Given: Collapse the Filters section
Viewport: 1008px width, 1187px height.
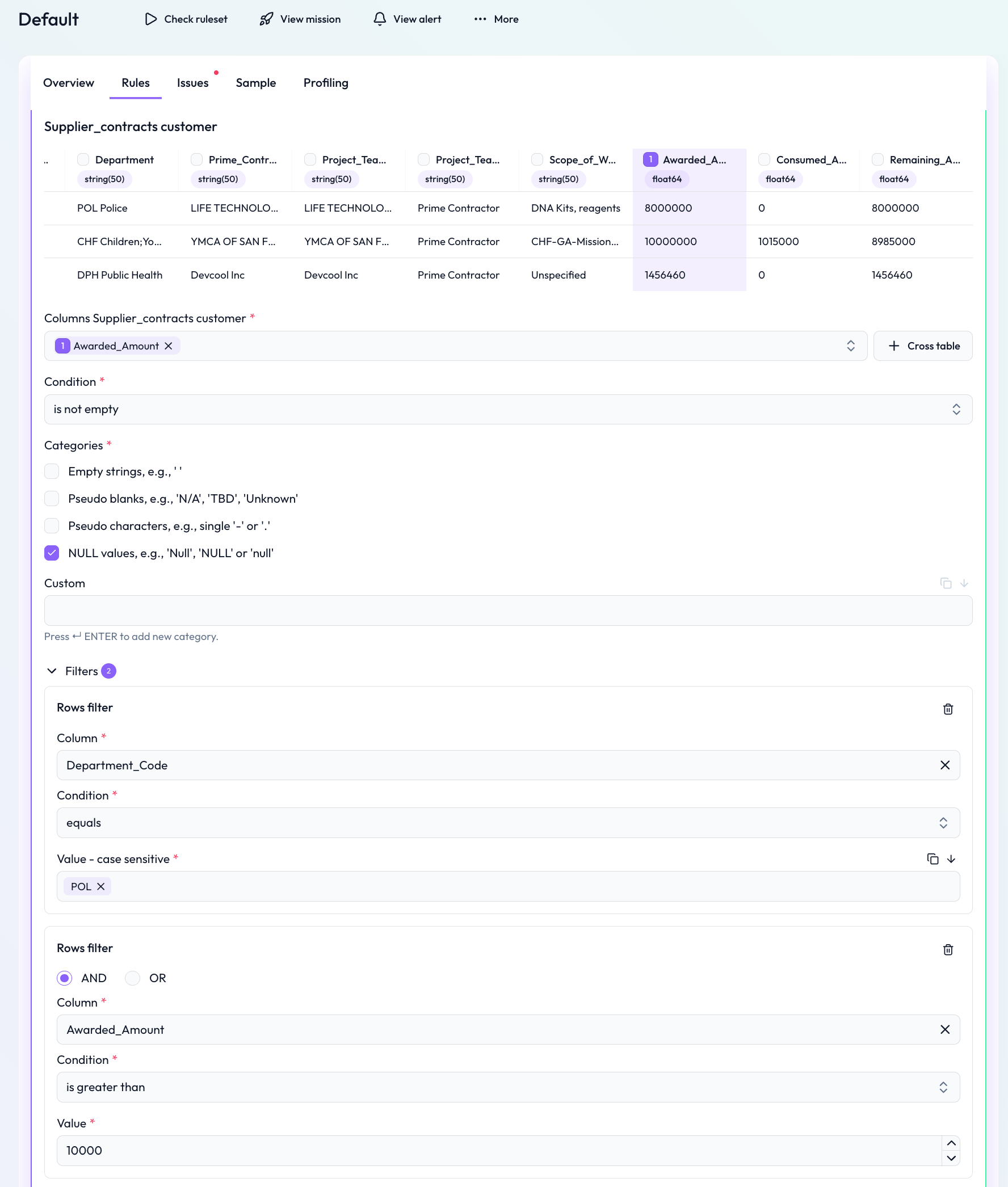Looking at the screenshot, I should pos(52,671).
